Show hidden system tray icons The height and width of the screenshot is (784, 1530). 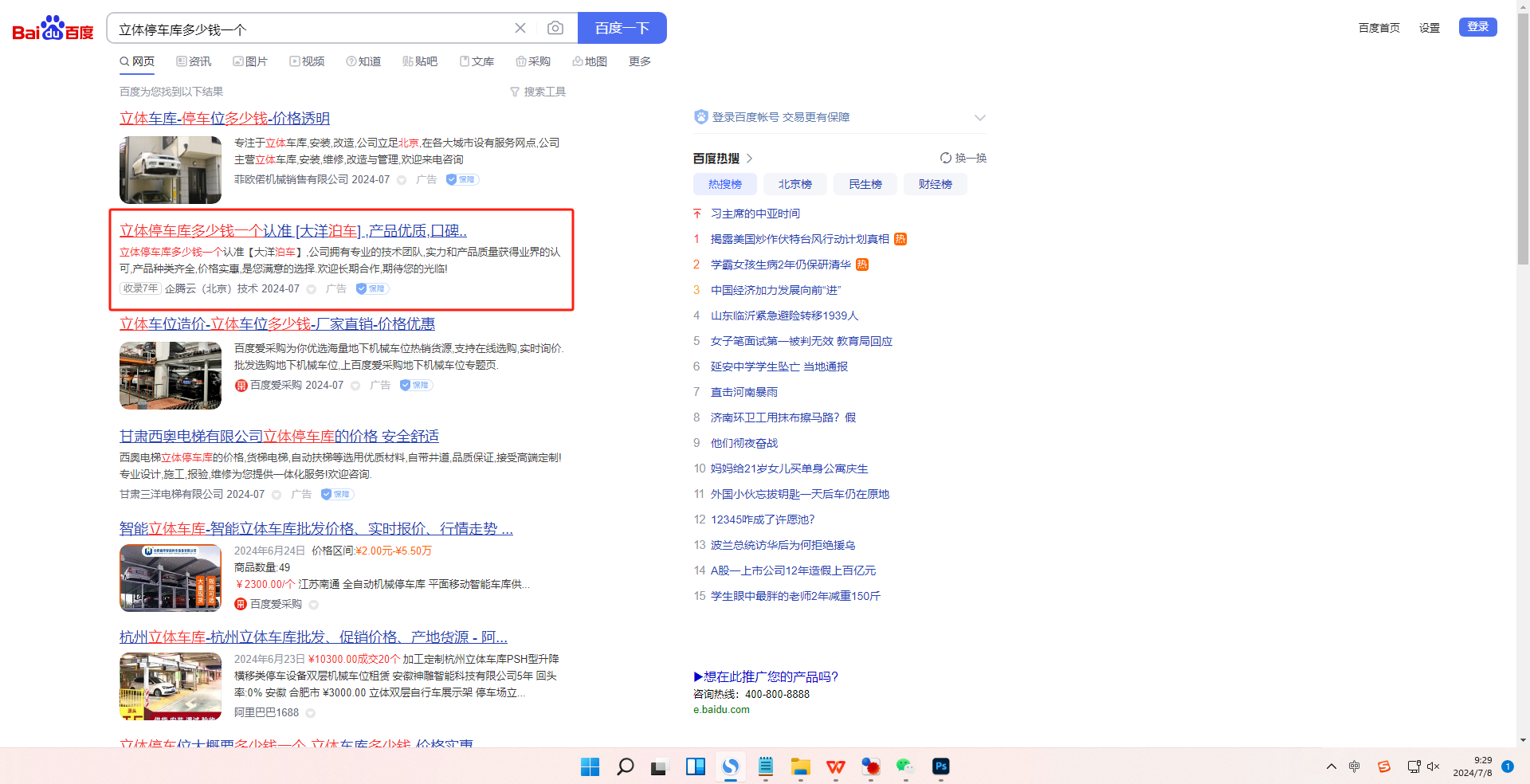[x=1331, y=766]
